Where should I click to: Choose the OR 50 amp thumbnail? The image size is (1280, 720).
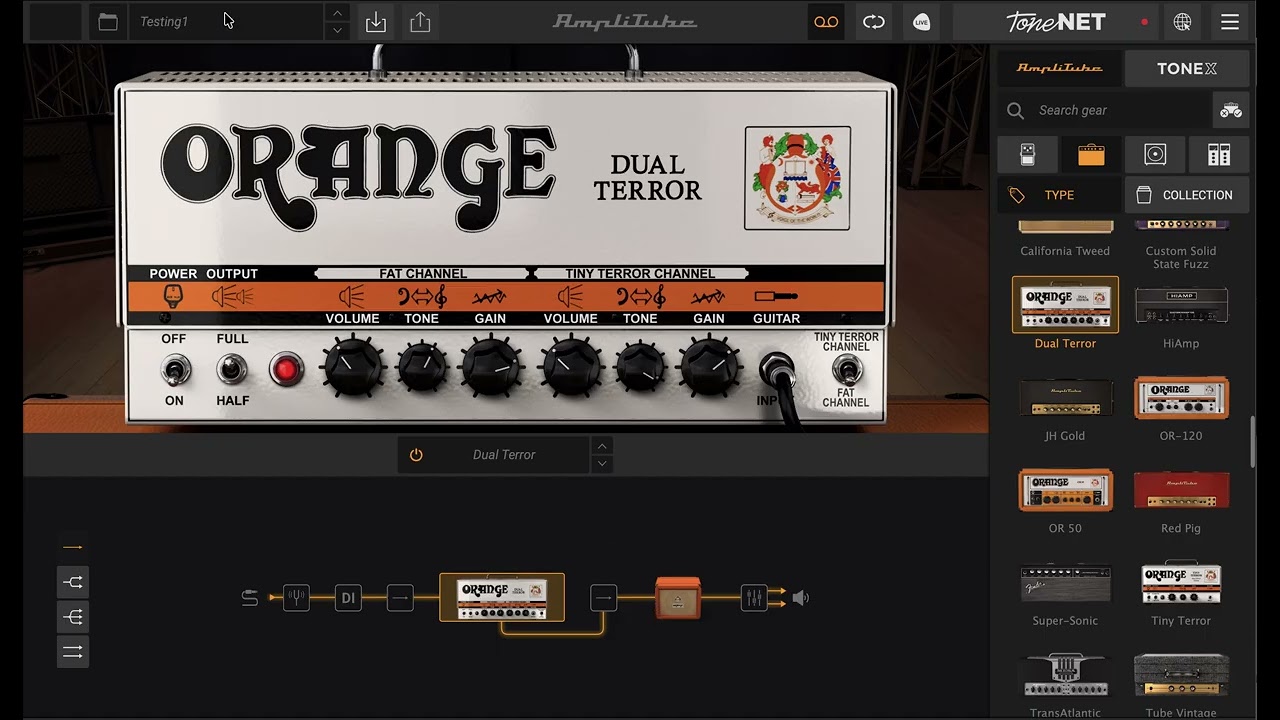pos(1065,490)
